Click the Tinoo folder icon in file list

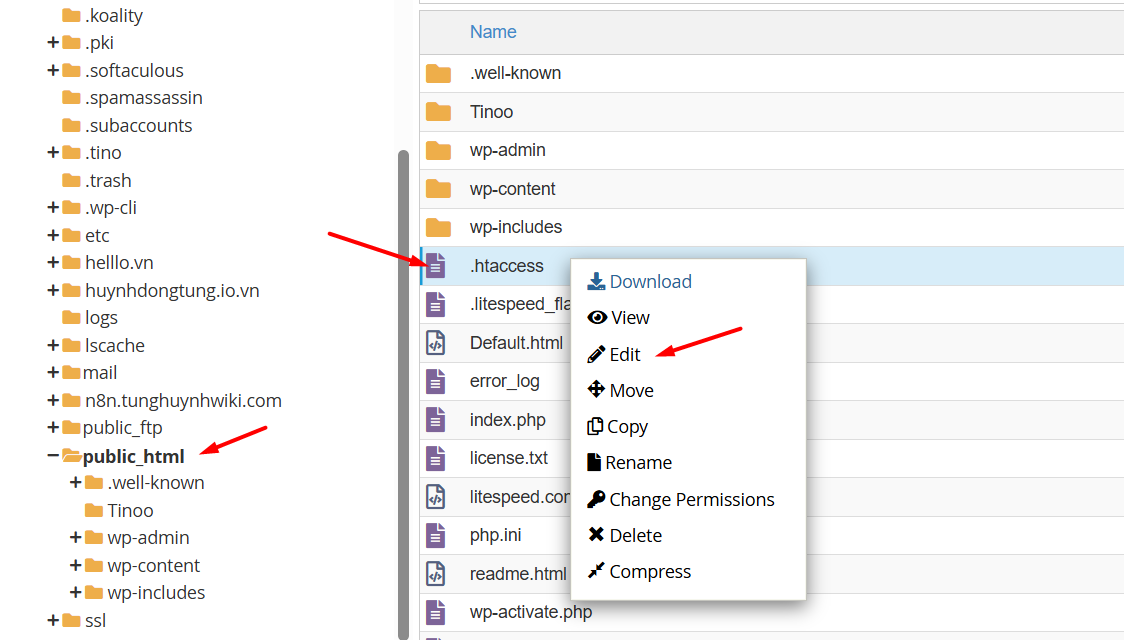coord(438,112)
